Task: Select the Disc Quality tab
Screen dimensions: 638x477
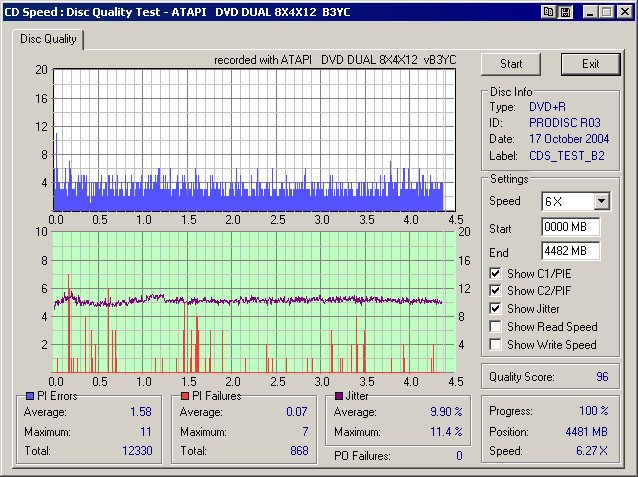Action: (47, 40)
